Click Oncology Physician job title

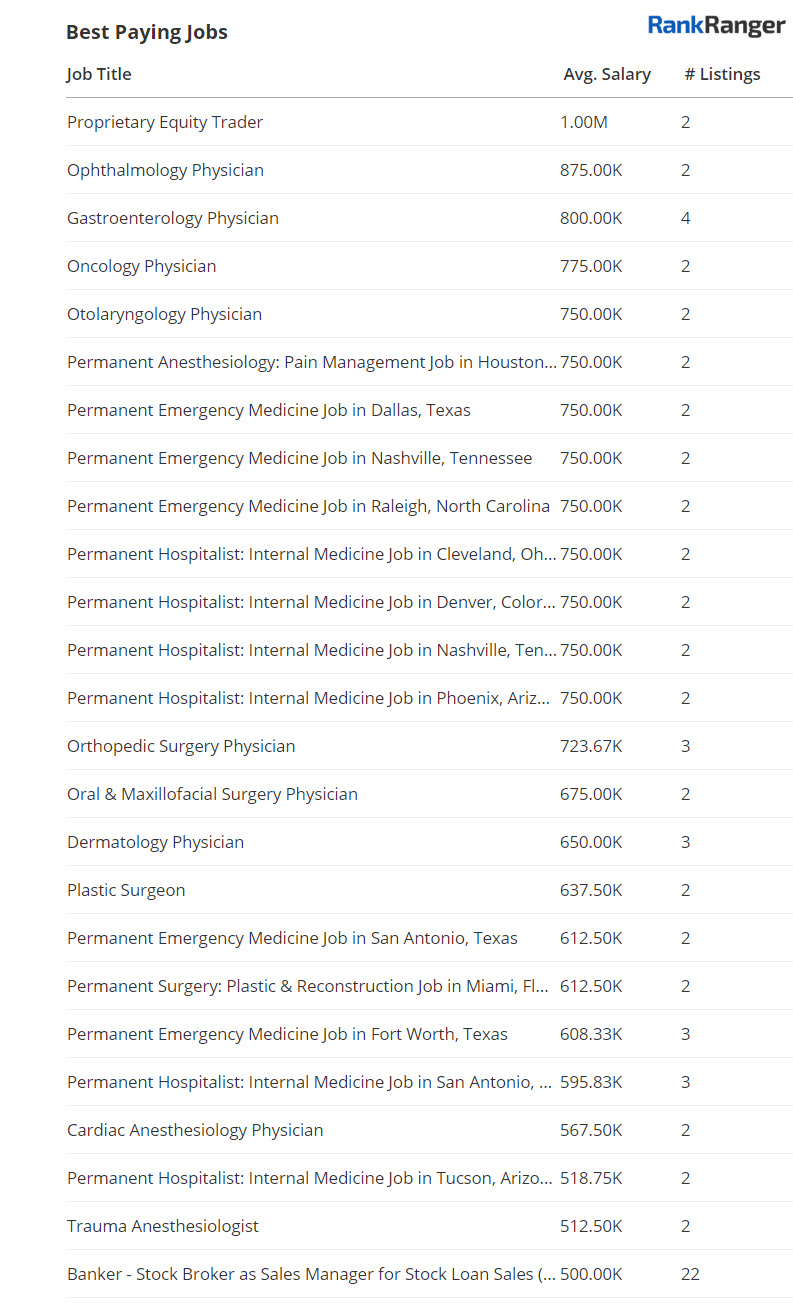pyautogui.click(x=141, y=266)
